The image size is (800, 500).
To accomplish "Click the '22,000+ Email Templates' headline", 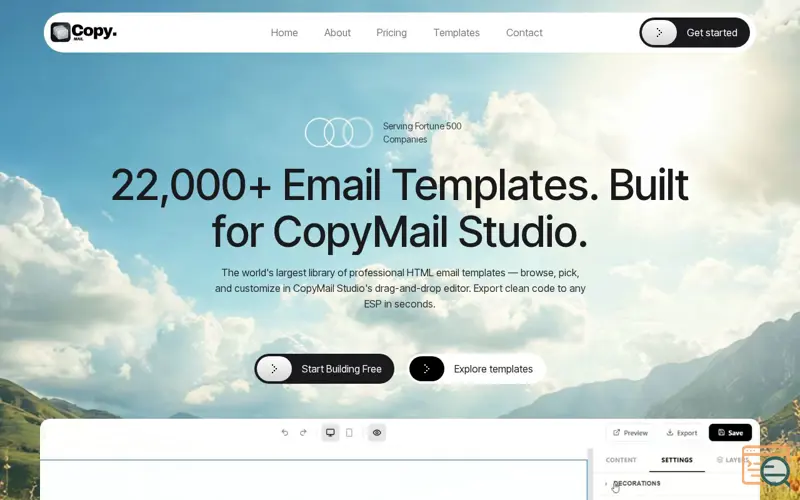I will 400,208.
